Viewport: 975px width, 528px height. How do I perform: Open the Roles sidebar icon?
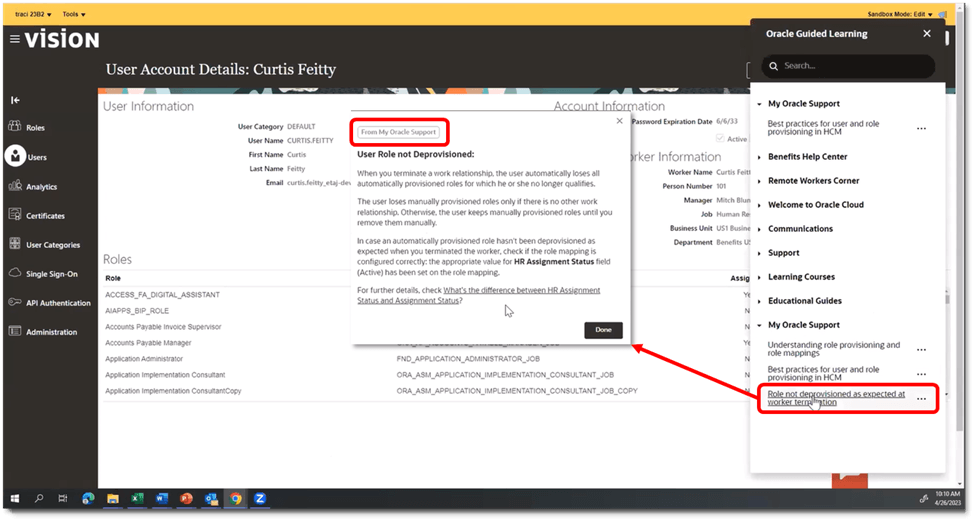(15, 126)
